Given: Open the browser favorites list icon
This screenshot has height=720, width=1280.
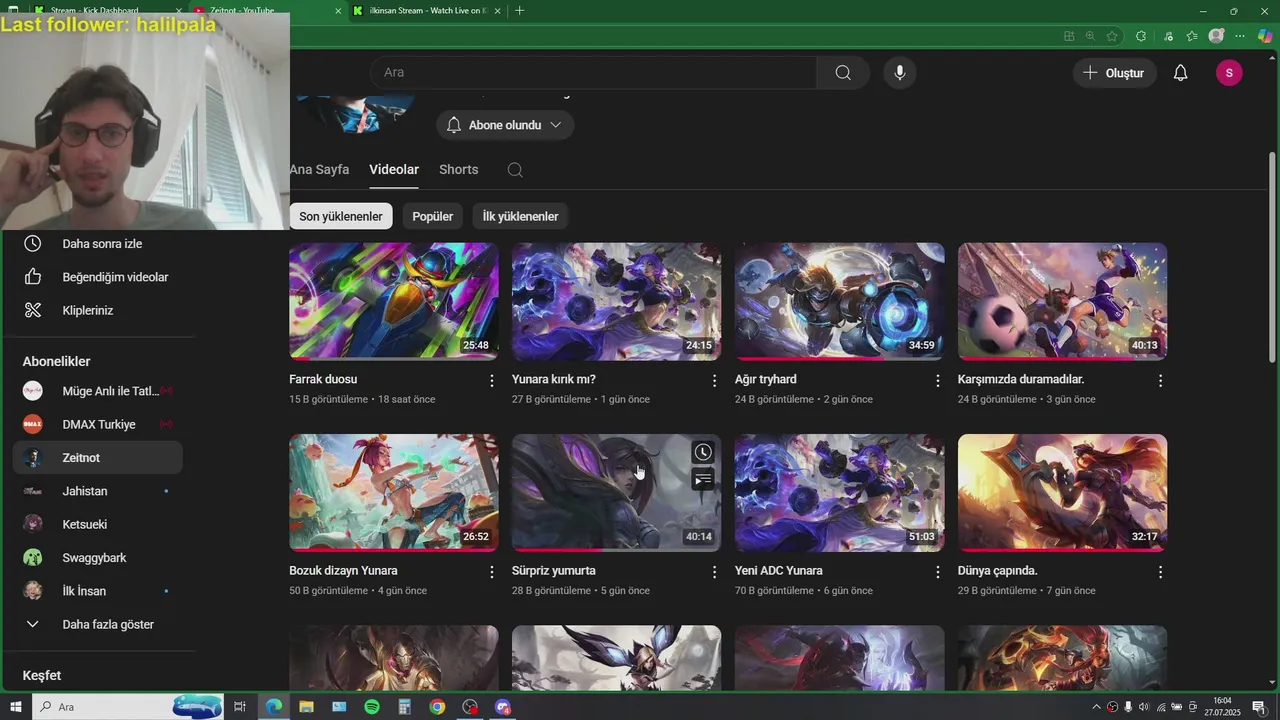Looking at the screenshot, I should [1192, 36].
